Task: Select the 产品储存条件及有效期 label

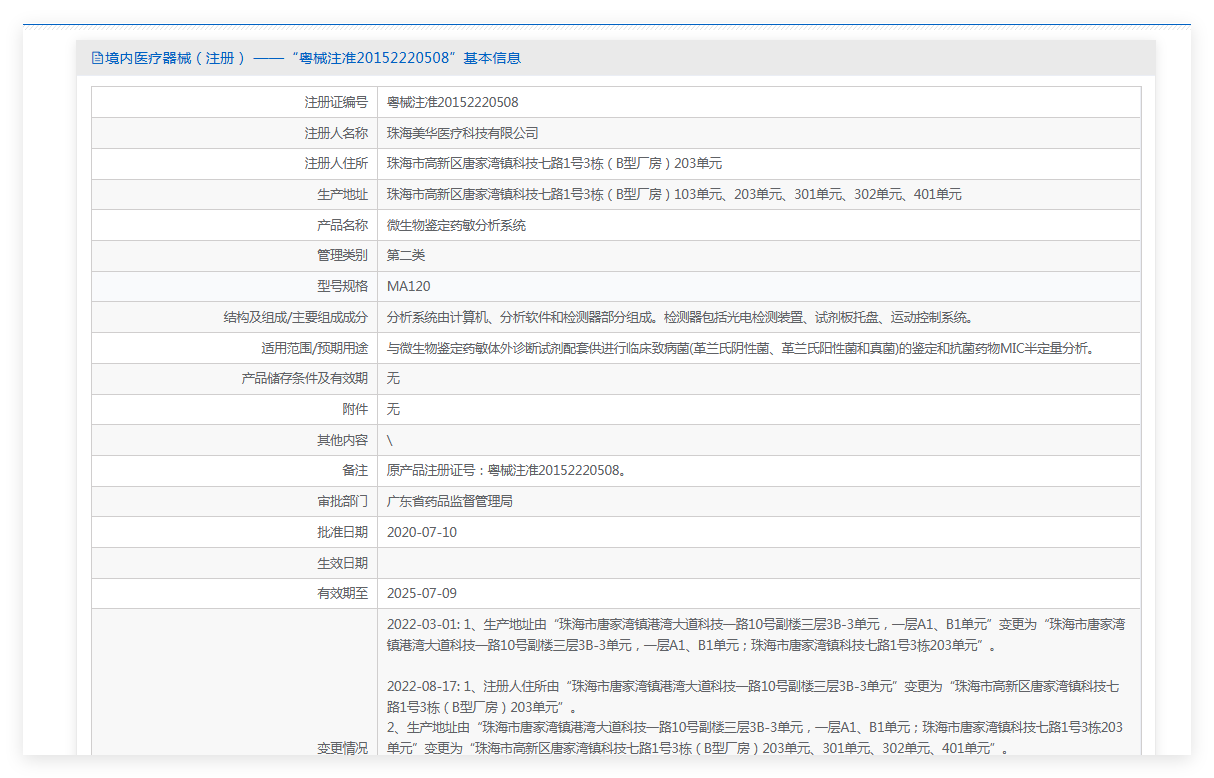Action: (x=305, y=378)
